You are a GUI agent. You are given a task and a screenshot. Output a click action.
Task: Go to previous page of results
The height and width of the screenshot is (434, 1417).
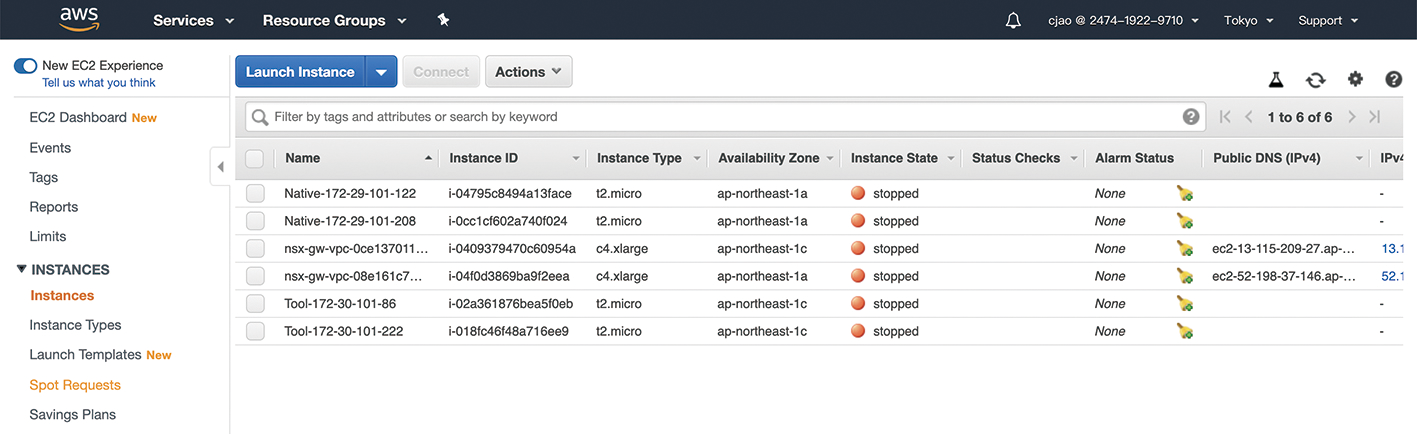pyautogui.click(x=1249, y=117)
